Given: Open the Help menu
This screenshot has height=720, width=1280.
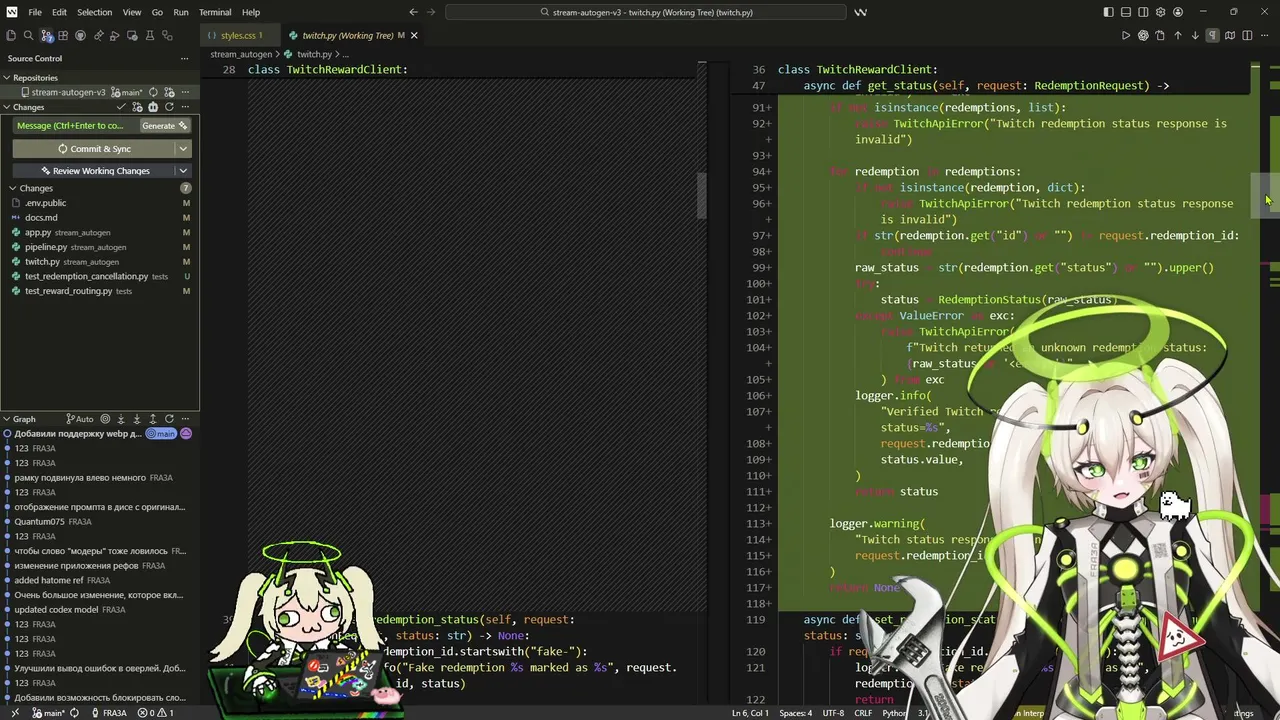Looking at the screenshot, I should (251, 12).
